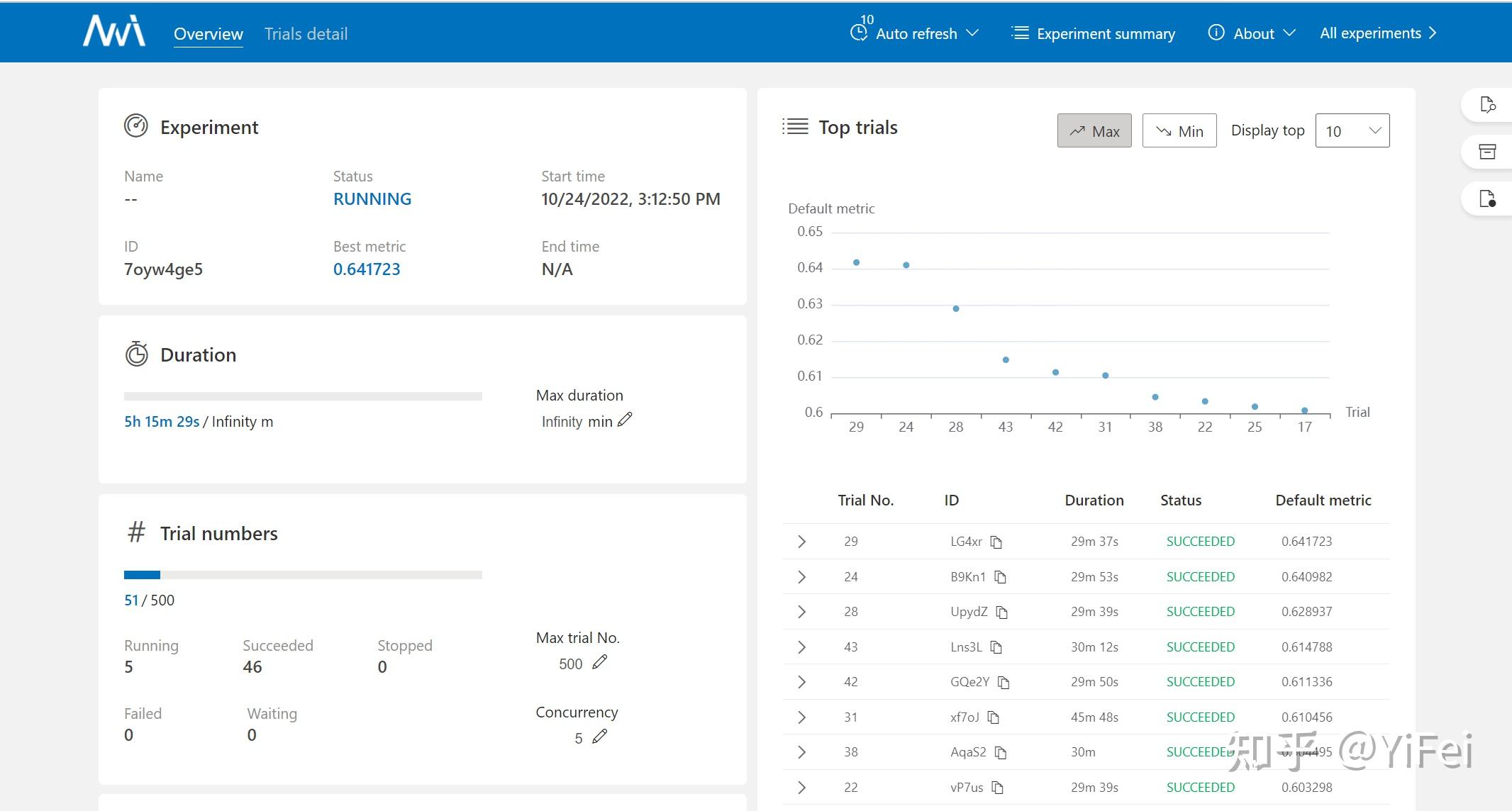
Task: Toggle Min metric sorting
Action: (1179, 131)
